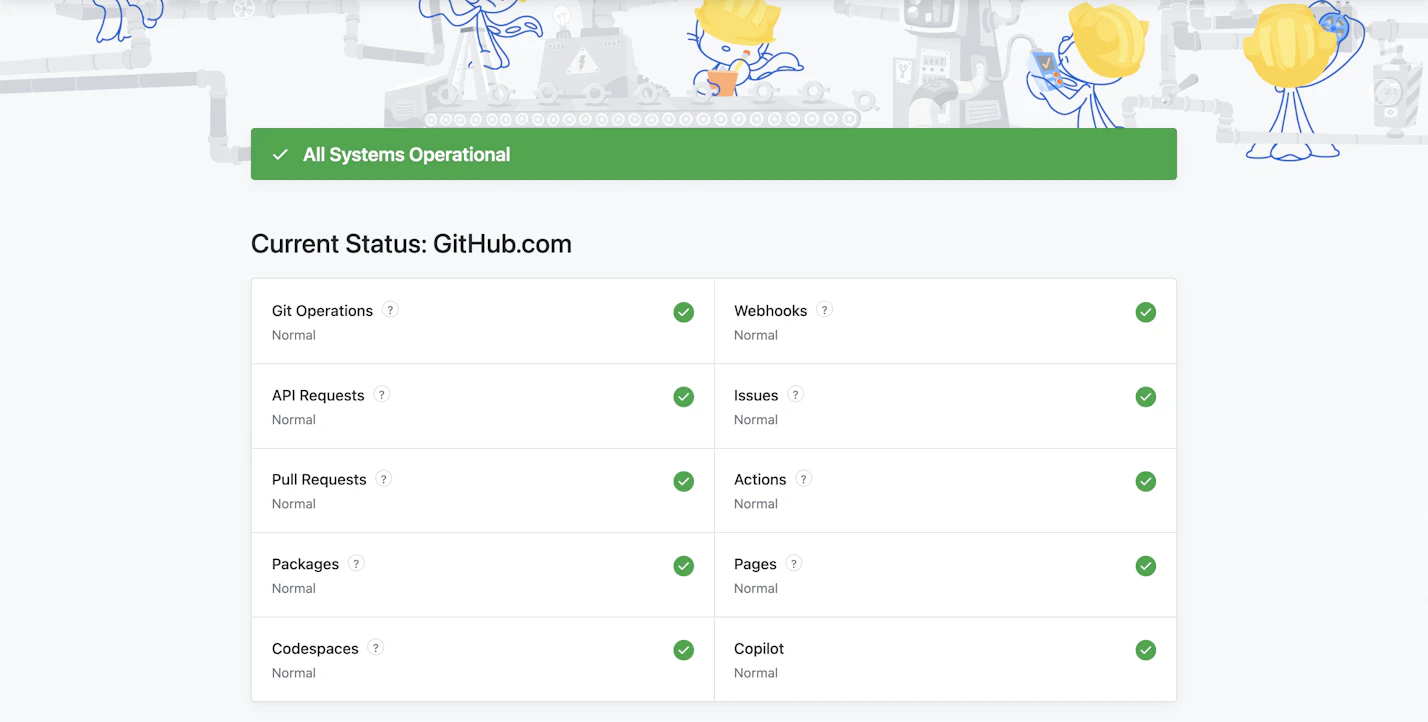Click the API Requests label
This screenshot has width=1428, height=722.
(318, 395)
